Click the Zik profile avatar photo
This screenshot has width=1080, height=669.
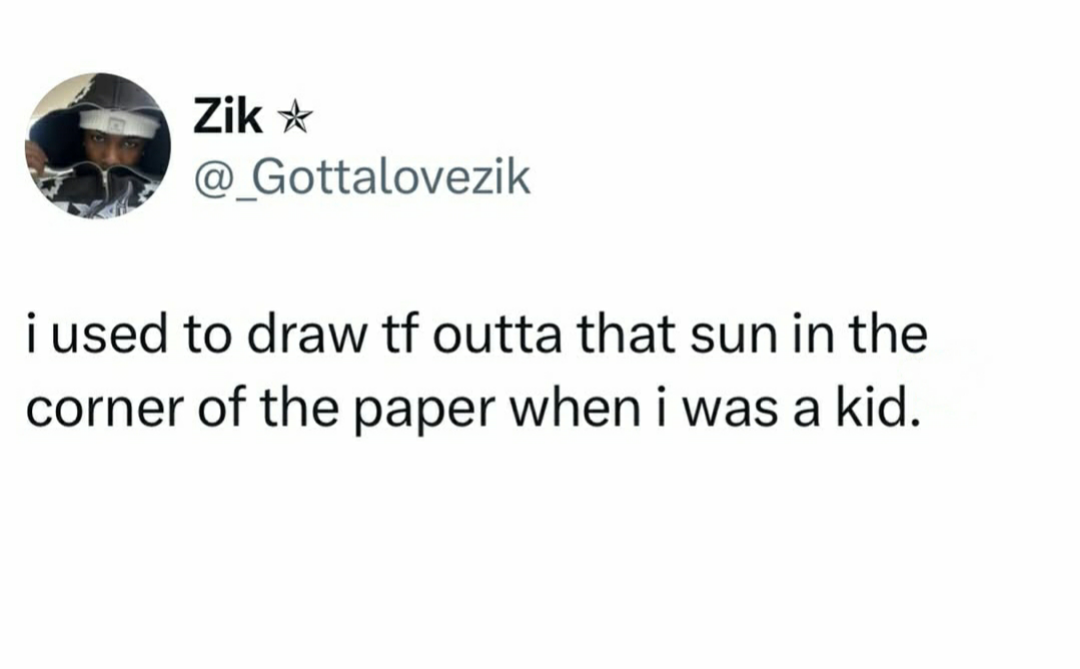97,146
